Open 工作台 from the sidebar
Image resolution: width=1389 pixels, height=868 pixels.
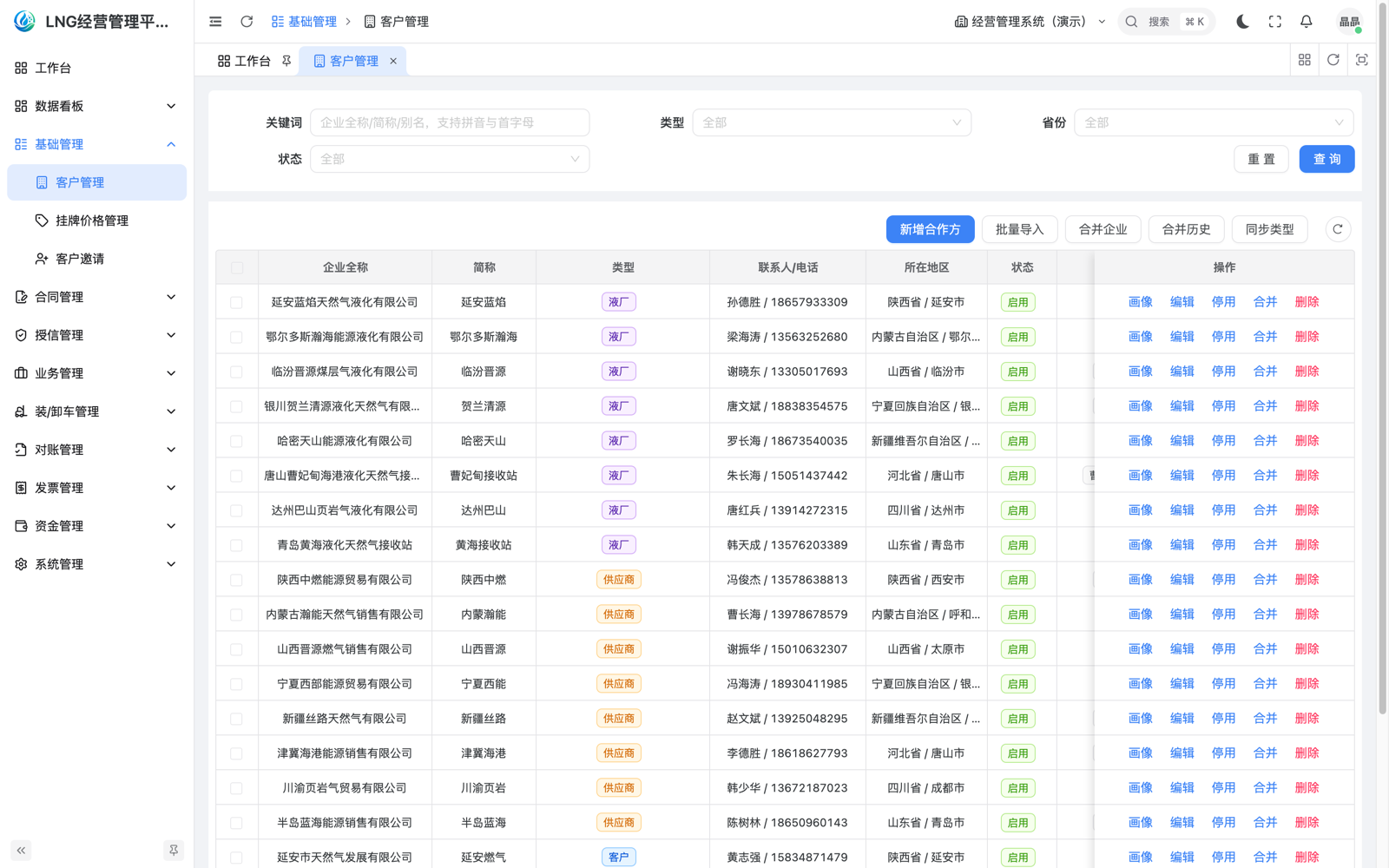point(96,68)
